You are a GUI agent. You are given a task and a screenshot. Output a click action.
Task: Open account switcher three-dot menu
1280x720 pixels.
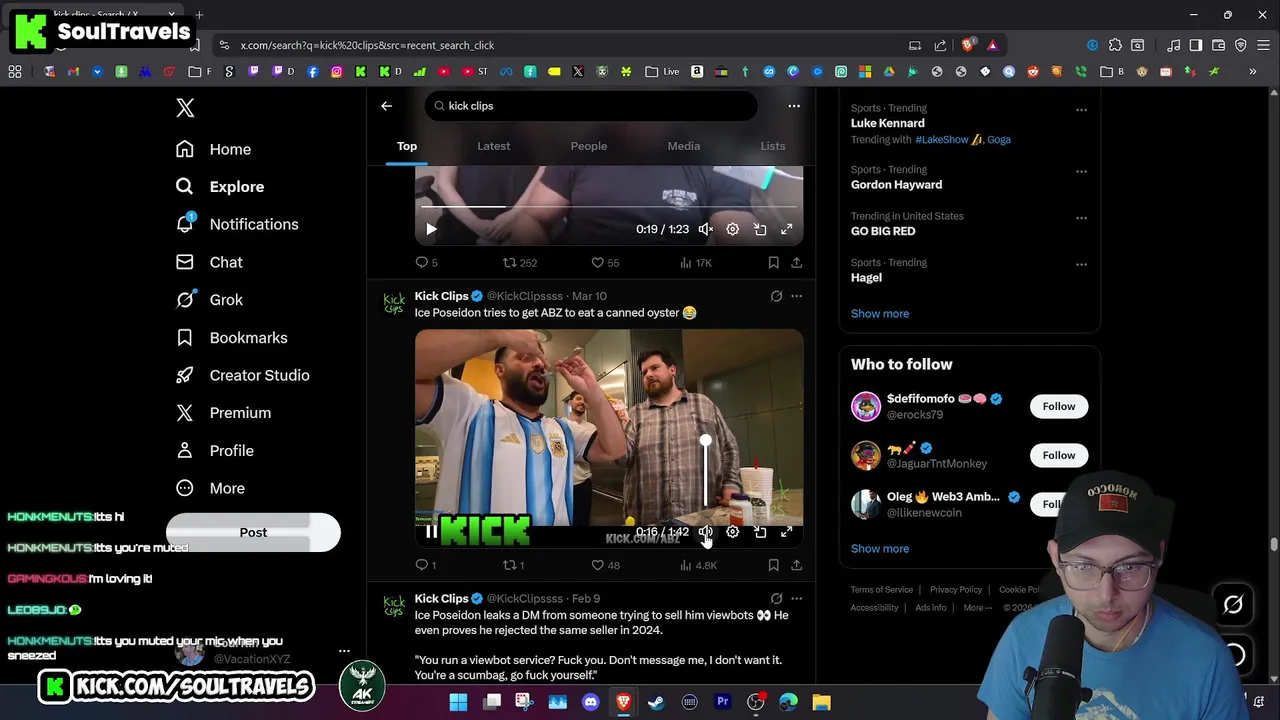[x=344, y=651]
